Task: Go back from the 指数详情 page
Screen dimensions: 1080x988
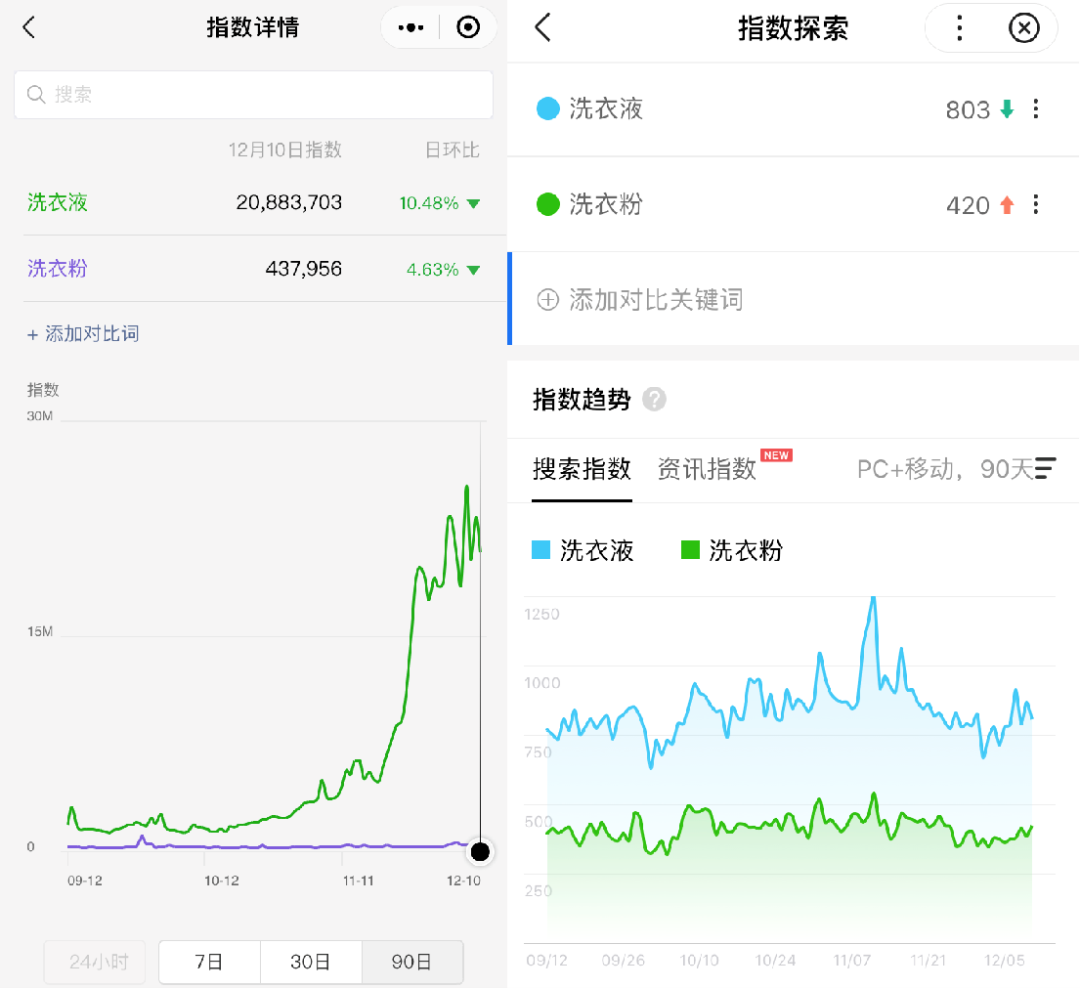Action: click(29, 28)
